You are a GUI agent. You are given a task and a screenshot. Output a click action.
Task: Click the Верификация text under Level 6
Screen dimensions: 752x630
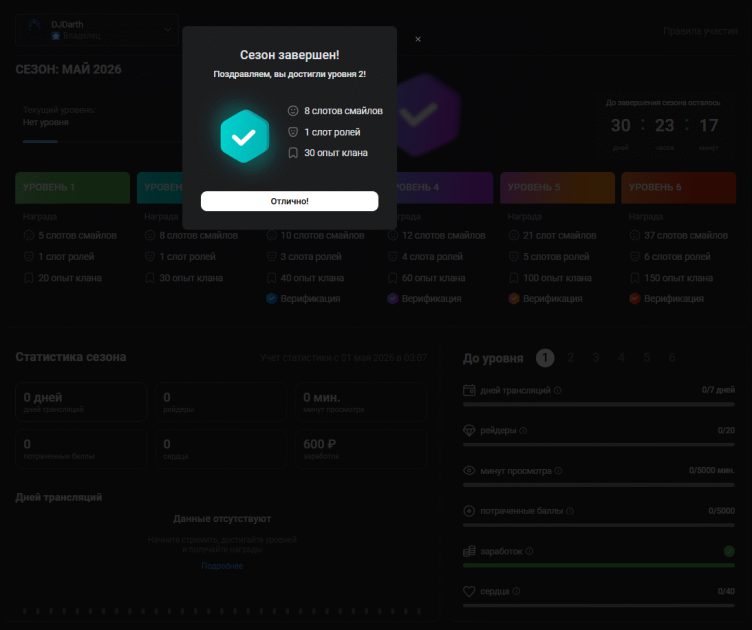[674, 299]
